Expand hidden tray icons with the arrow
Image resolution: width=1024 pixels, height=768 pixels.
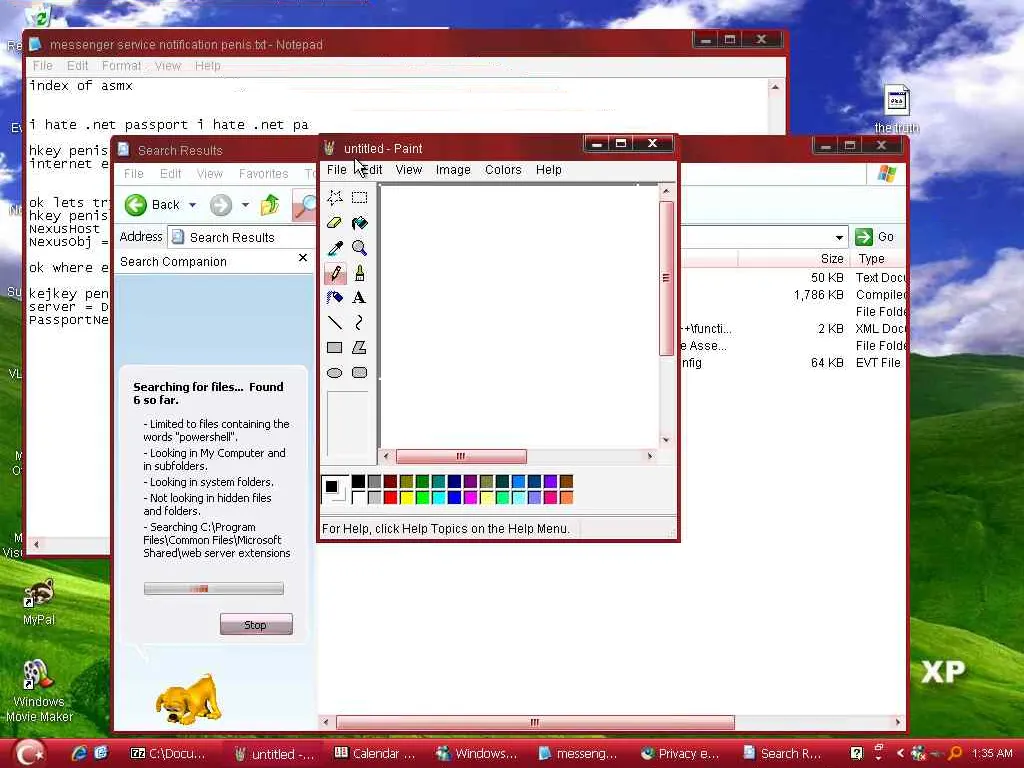point(900,753)
